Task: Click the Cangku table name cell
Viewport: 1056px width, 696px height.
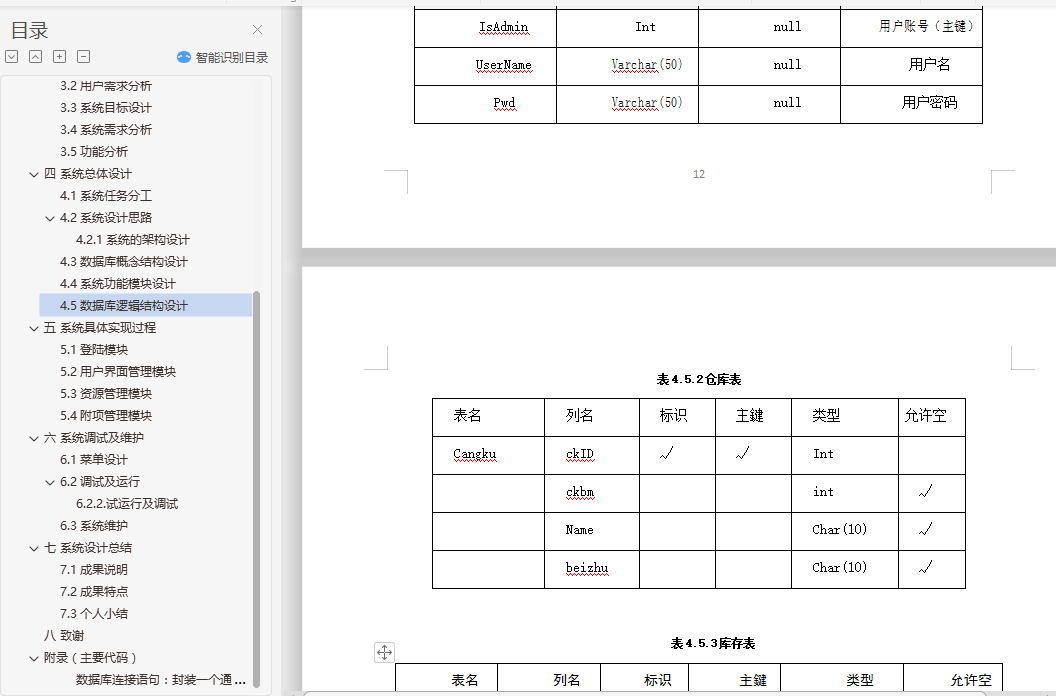Action: tap(488, 455)
